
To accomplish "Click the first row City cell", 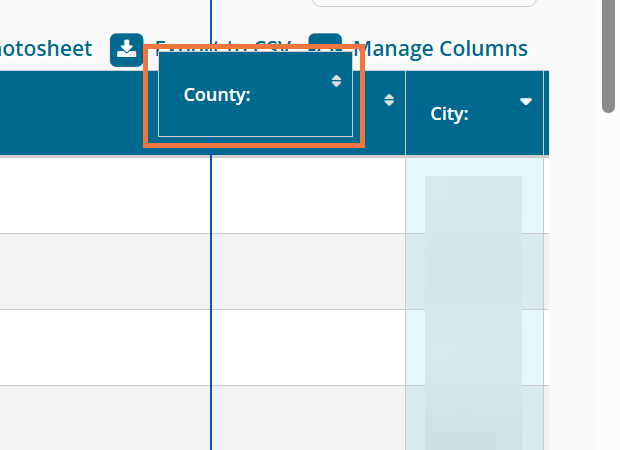I will pyautogui.click(x=474, y=195).
